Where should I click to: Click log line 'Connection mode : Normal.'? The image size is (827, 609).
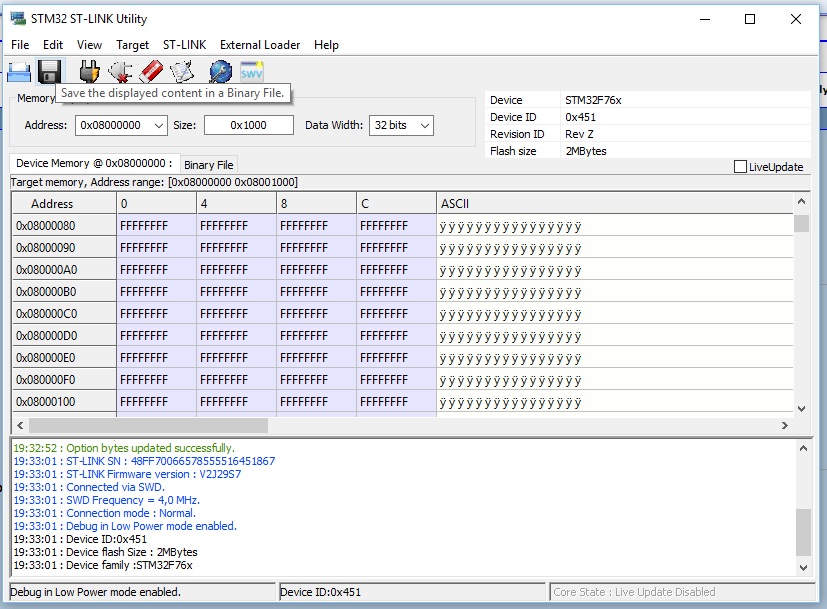pos(104,513)
